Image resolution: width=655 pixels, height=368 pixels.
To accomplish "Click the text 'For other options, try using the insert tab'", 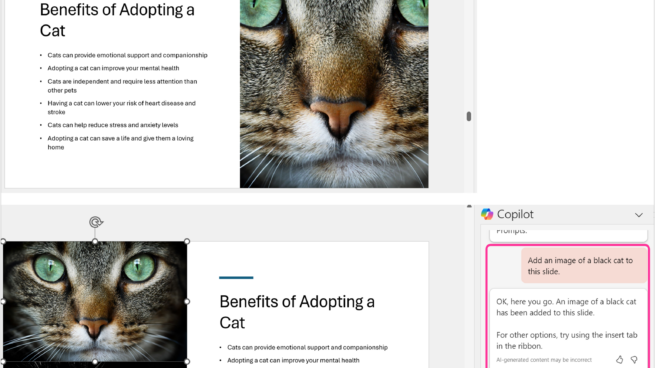I will tap(566, 340).
